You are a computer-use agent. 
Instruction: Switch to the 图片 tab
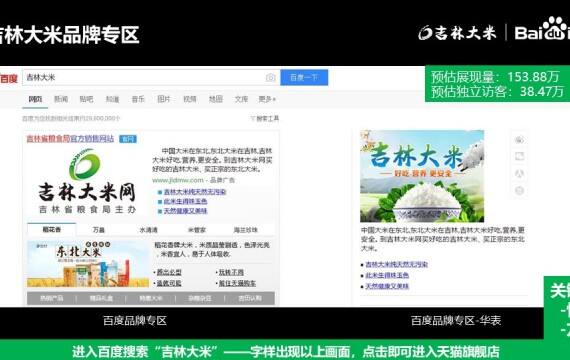tap(164, 99)
